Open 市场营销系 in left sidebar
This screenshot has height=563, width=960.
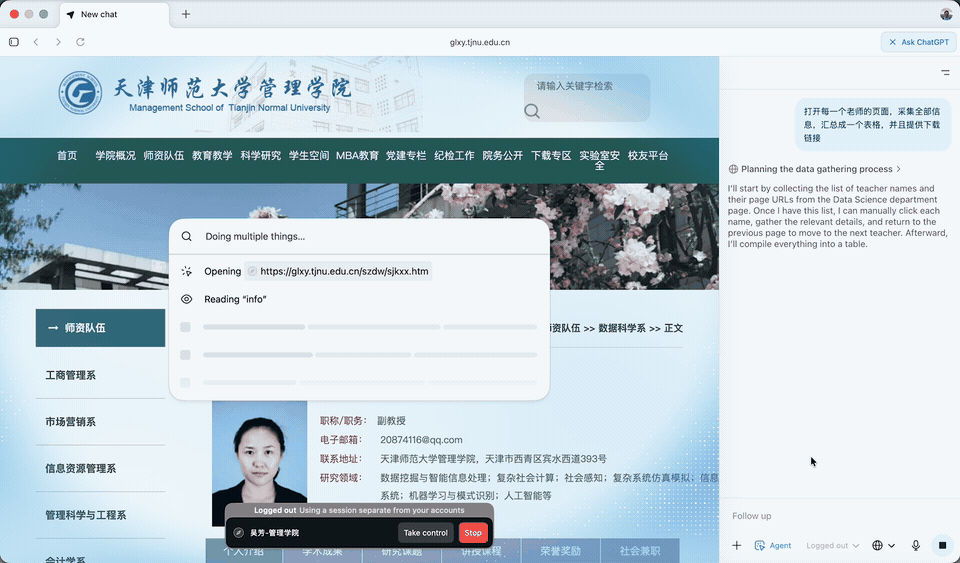(71, 422)
